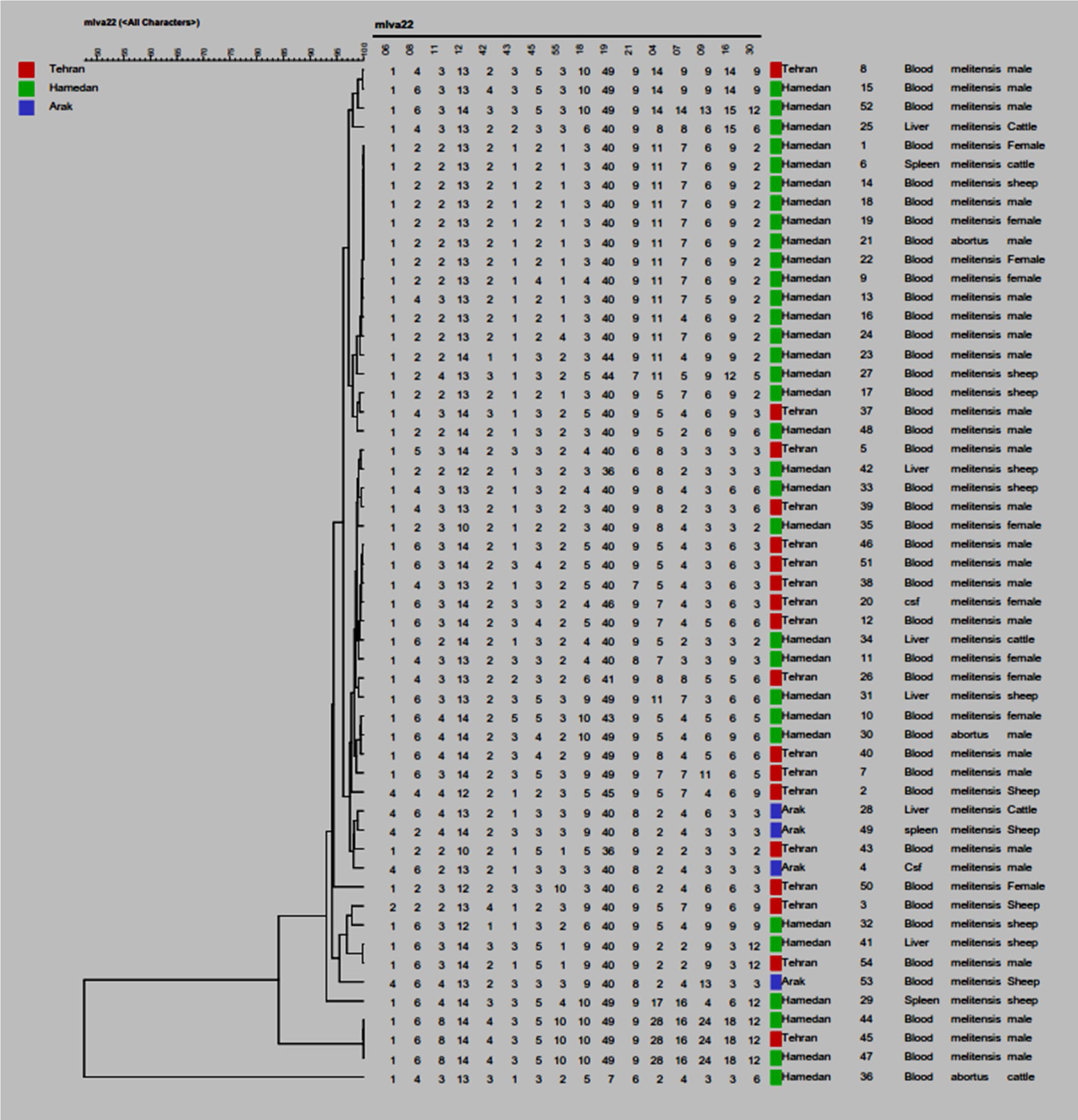
Task: Click the blue Arak legend color swatch
Action: 26,108
